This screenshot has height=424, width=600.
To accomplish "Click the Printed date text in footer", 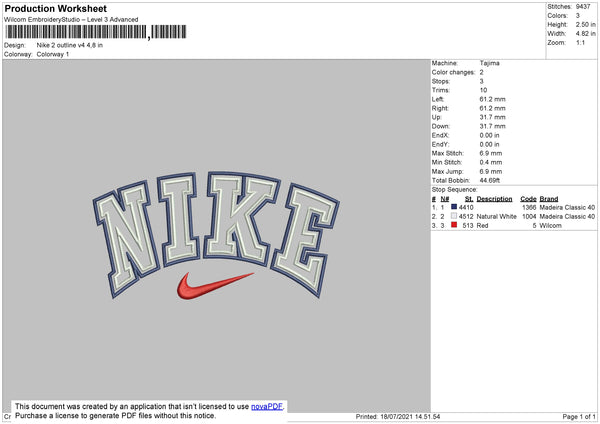I will pyautogui.click(x=398, y=416).
